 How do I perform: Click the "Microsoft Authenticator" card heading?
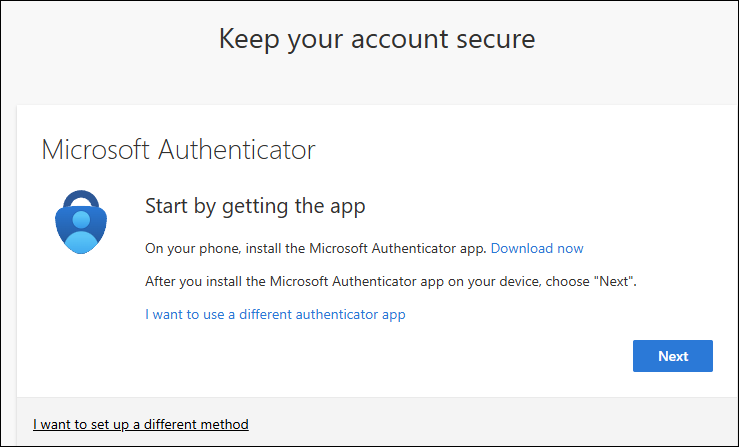(178, 150)
